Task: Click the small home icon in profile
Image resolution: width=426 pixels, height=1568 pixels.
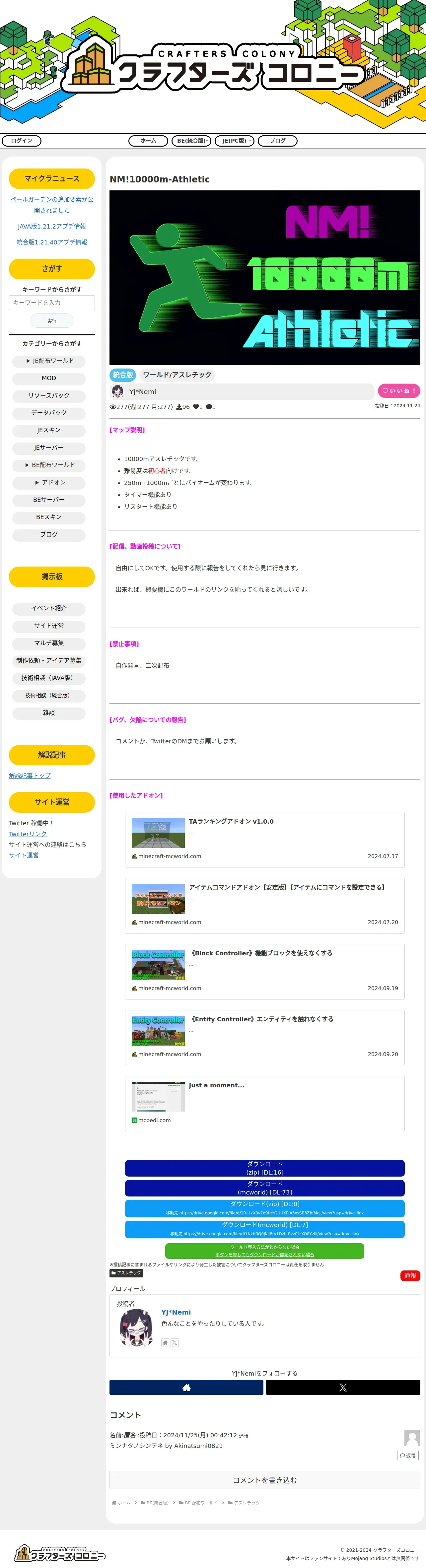Action: tap(165, 1342)
